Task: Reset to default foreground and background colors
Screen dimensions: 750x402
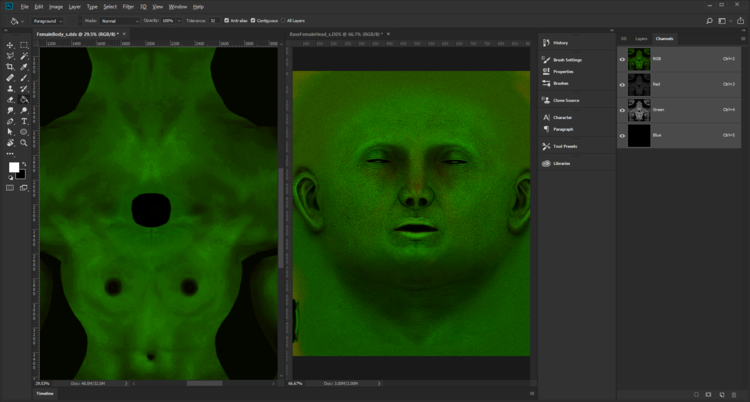Action: (11, 177)
